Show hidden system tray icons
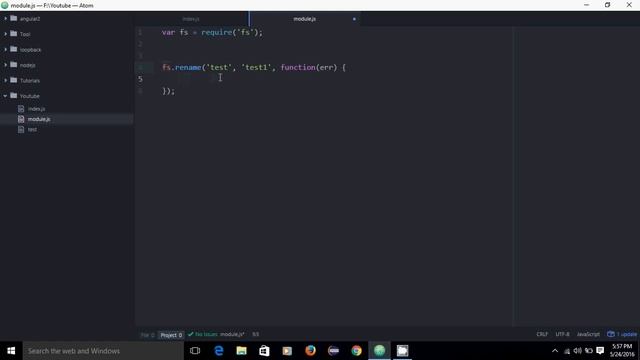This screenshot has height=360, width=640. coord(555,351)
